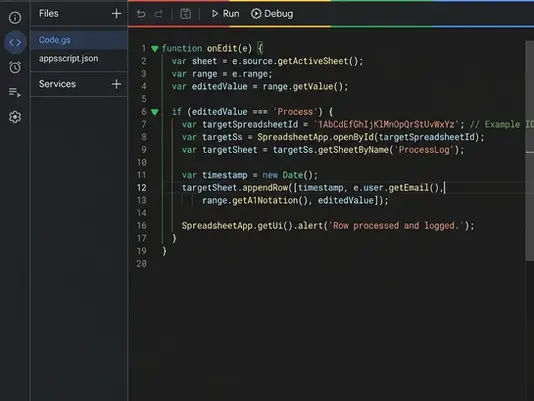Screen dimensions: 534x401
Task: Click the editor minimap scrollbar
Action: tap(530, 151)
